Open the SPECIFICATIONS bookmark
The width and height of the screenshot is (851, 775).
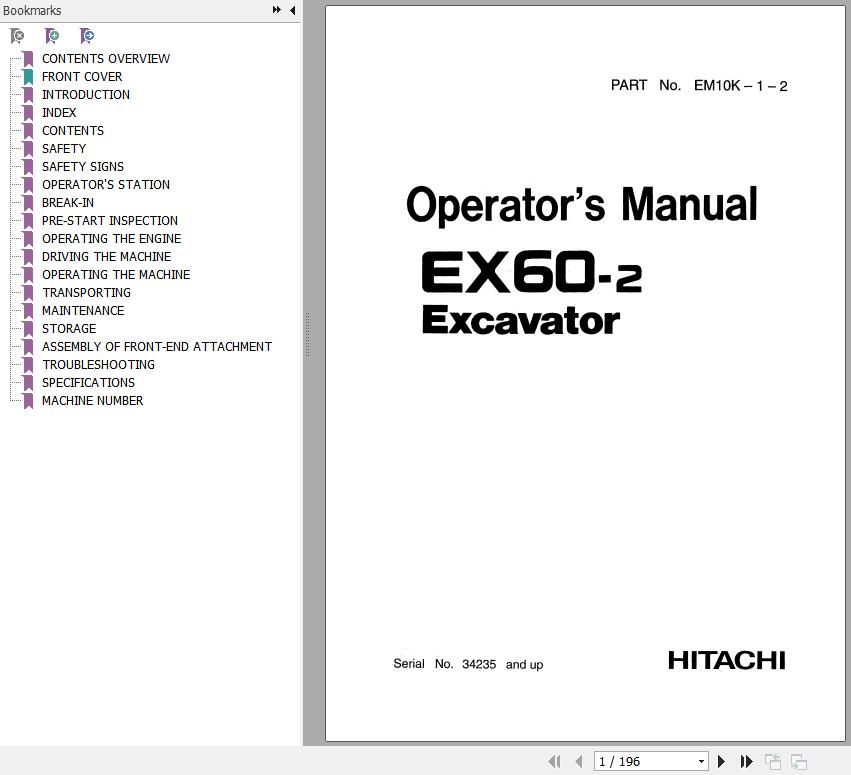pyautogui.click(x=88, y=383)
